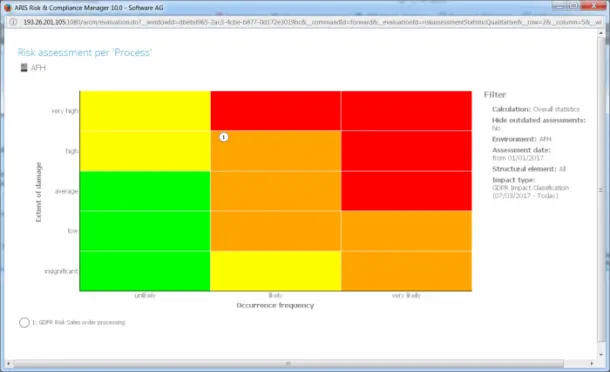Click the legend circle for GDPR Risk
This screenshot has height=372, width=610.
tap(24, 322)
